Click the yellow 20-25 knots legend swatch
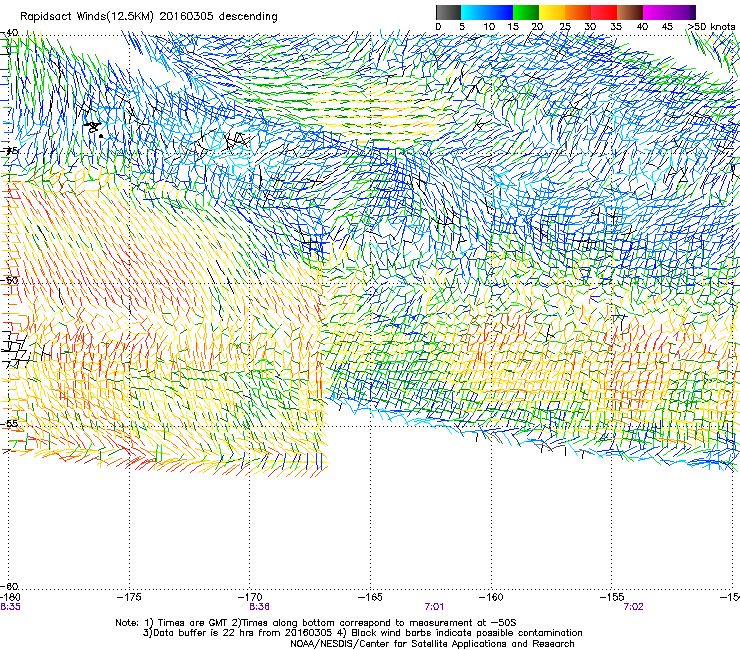The width and height of the screenshot is (740, 650). coord(552,12)
